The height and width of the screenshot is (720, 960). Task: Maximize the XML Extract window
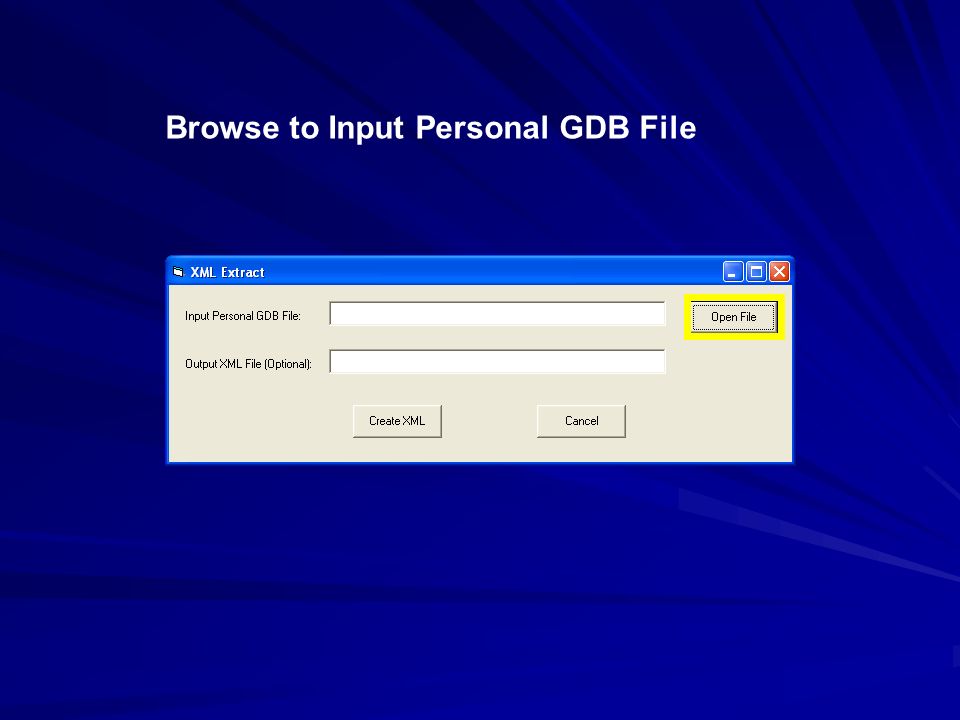(756, 271)
